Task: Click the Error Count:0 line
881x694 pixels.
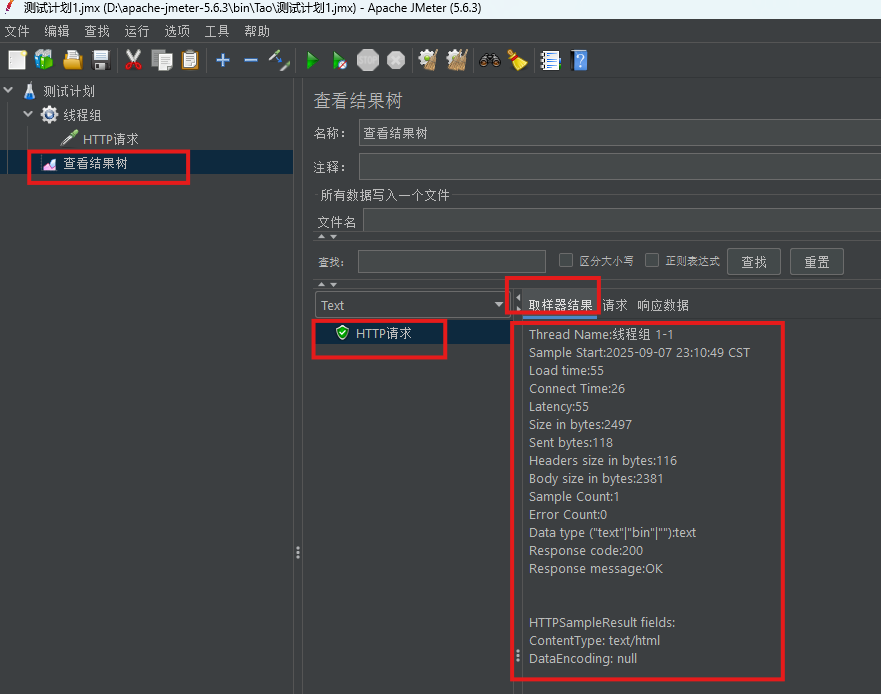Action: point(568,514)
